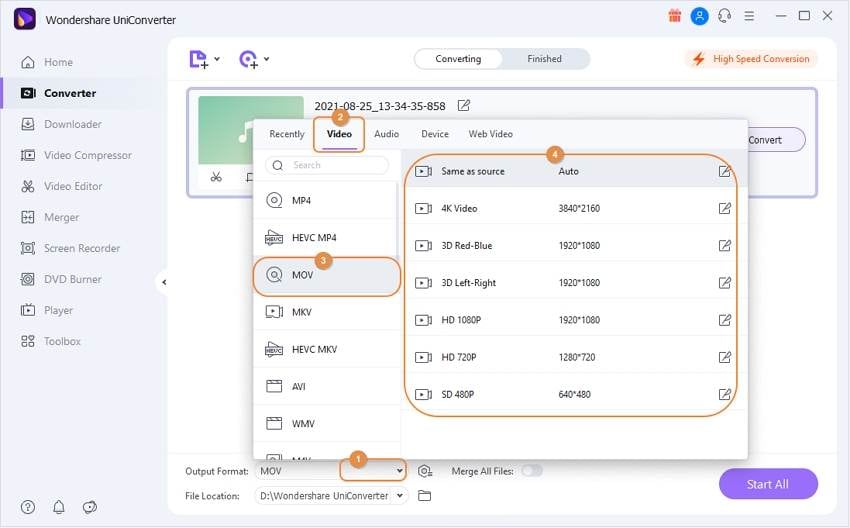Enable High Speed Conversion

[751, 59]
